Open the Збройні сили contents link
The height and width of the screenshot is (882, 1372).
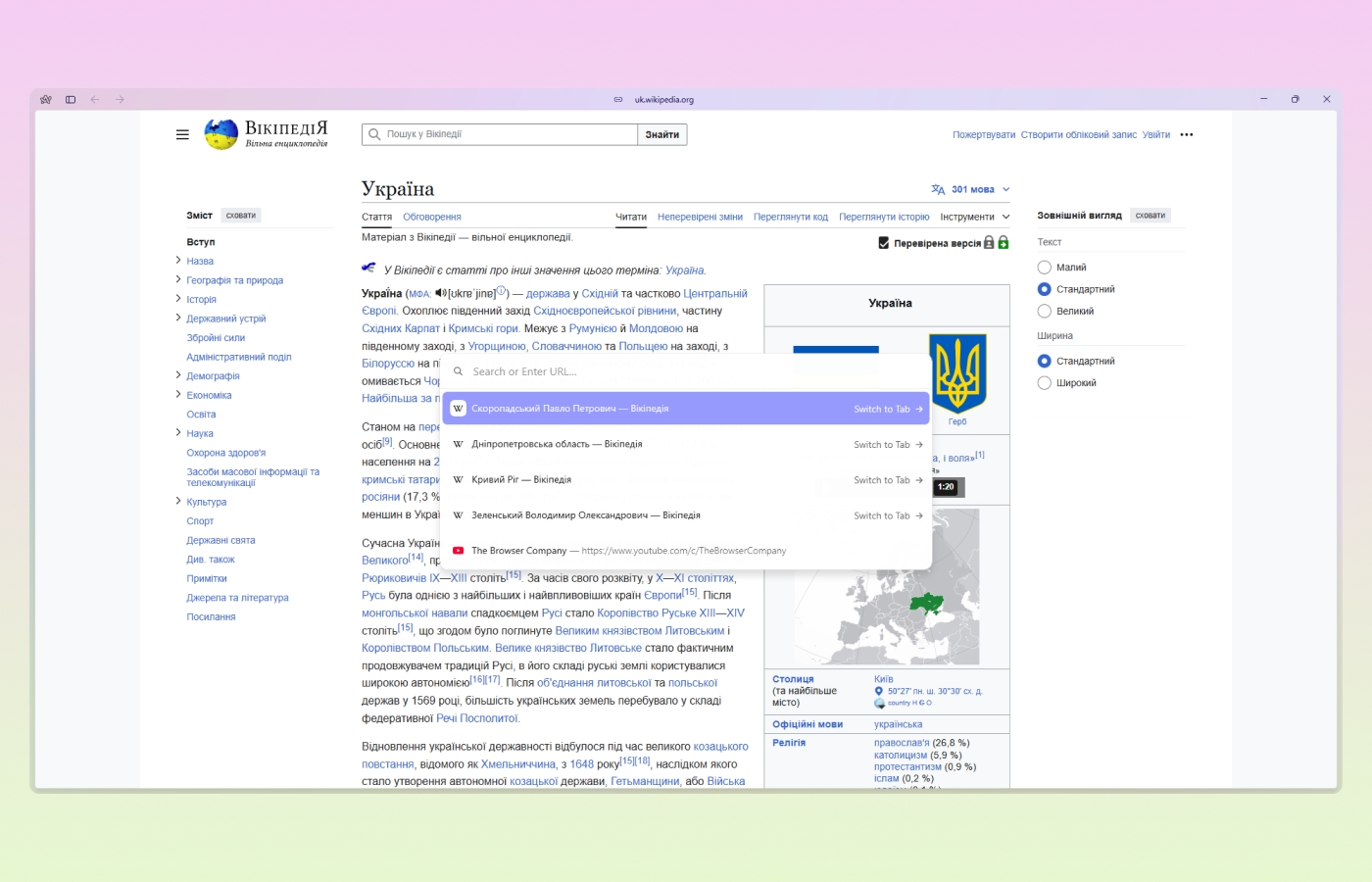pyautogui.click(x=217, y=337)
